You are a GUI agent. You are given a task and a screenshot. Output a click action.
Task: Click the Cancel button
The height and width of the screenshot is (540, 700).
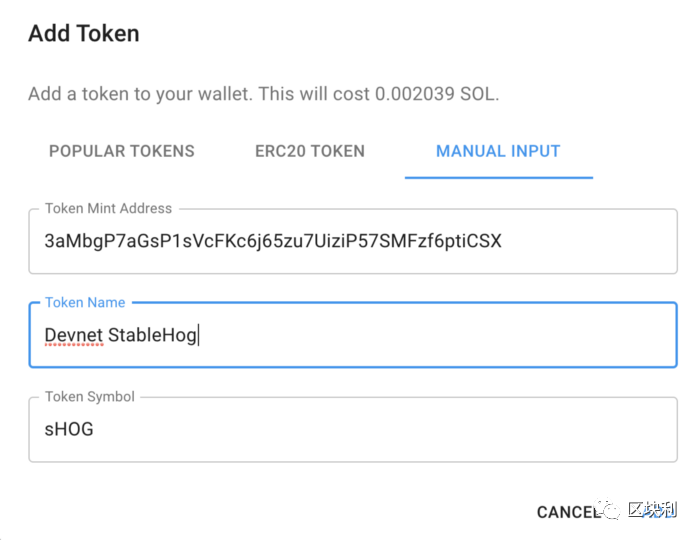569,512
